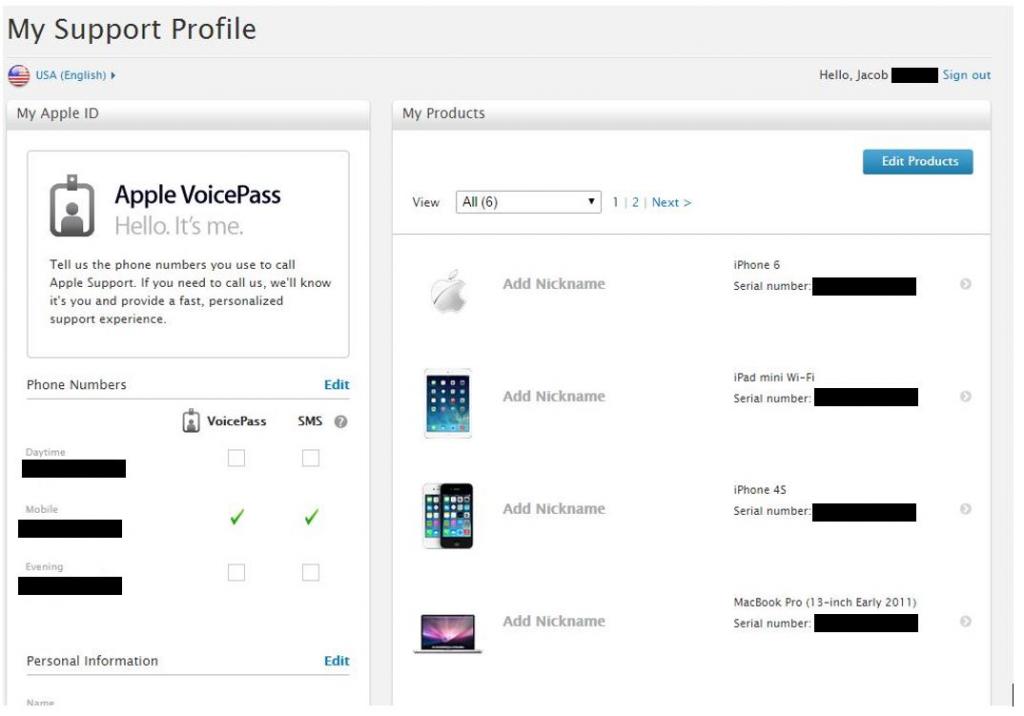1024x716 pixels.
Task: Toggle SMS checkmark for the Mobile number
Action: (312, 517)
